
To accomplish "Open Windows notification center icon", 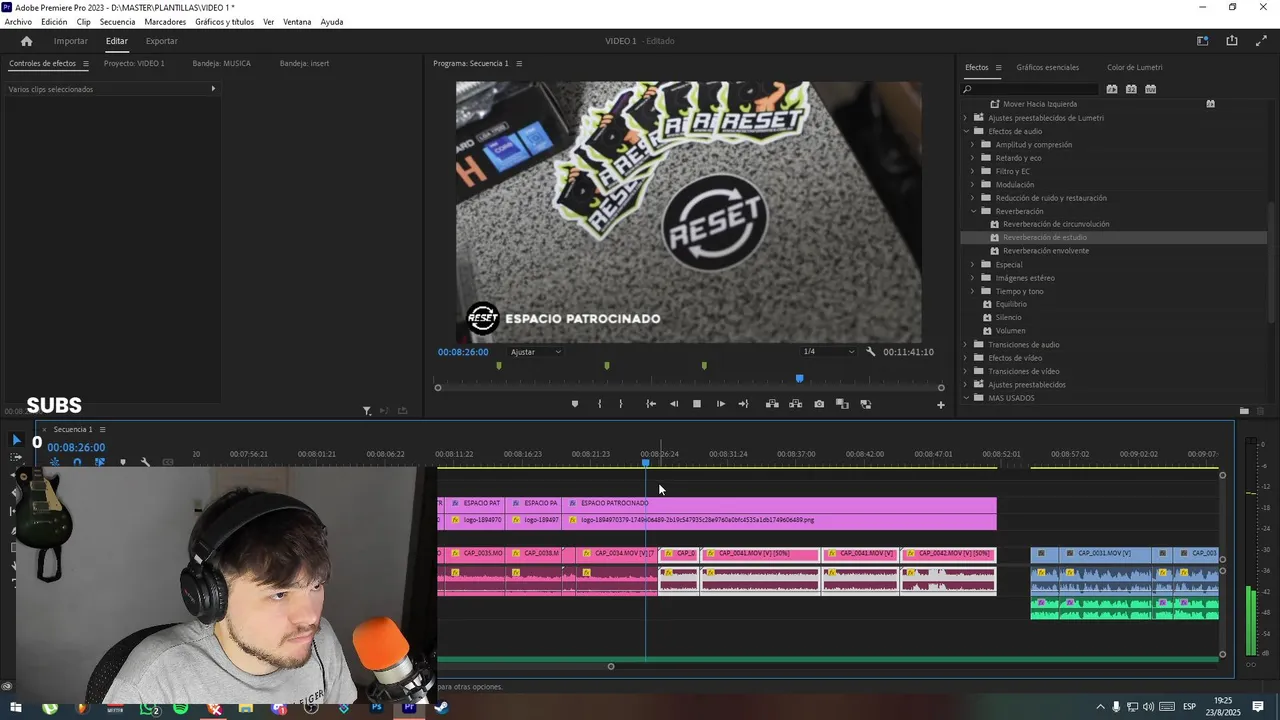I will pyautogui.click(x=1259, y=707).
